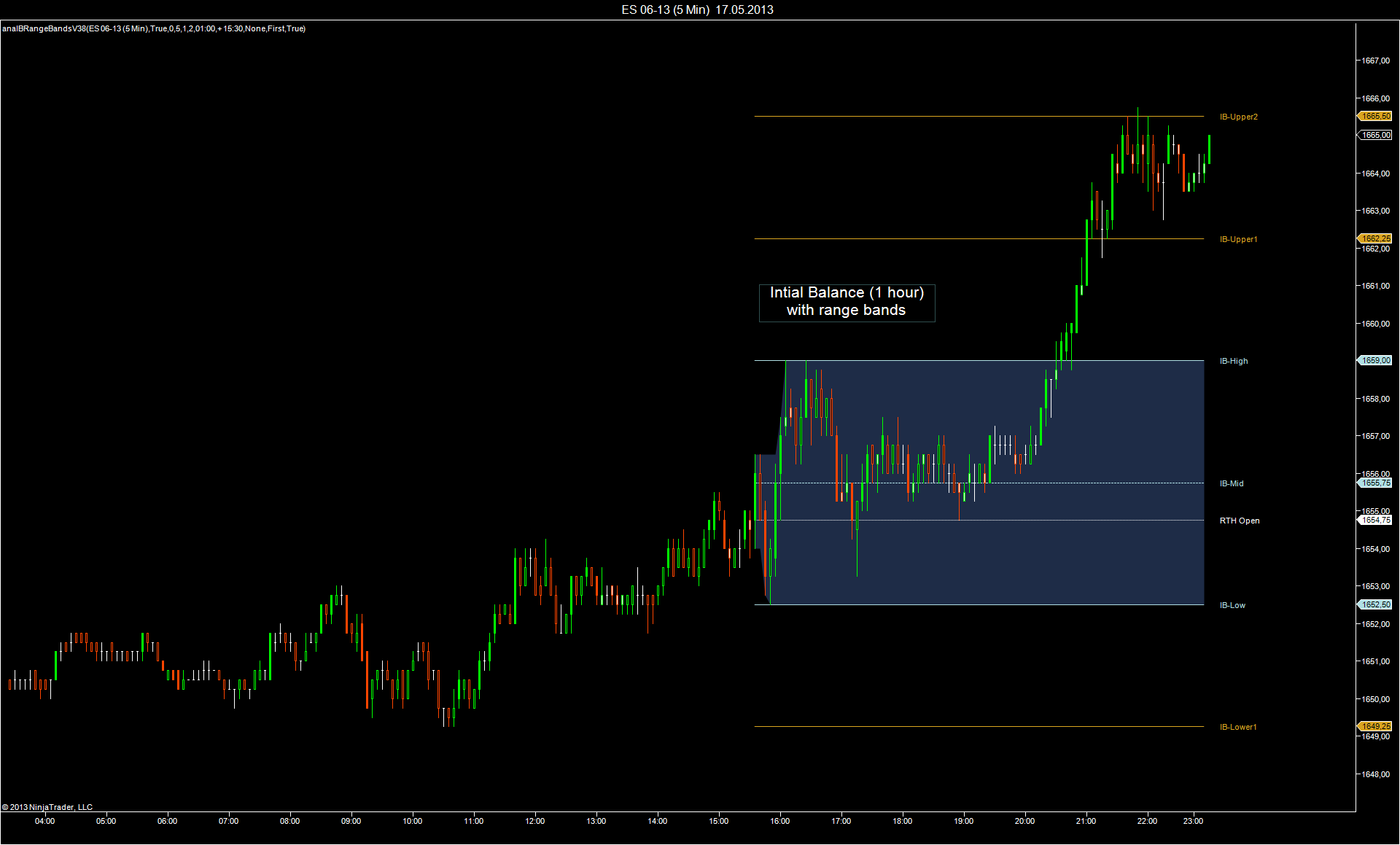Click the 1659,00 IB-High price marker

(1375, 360)
